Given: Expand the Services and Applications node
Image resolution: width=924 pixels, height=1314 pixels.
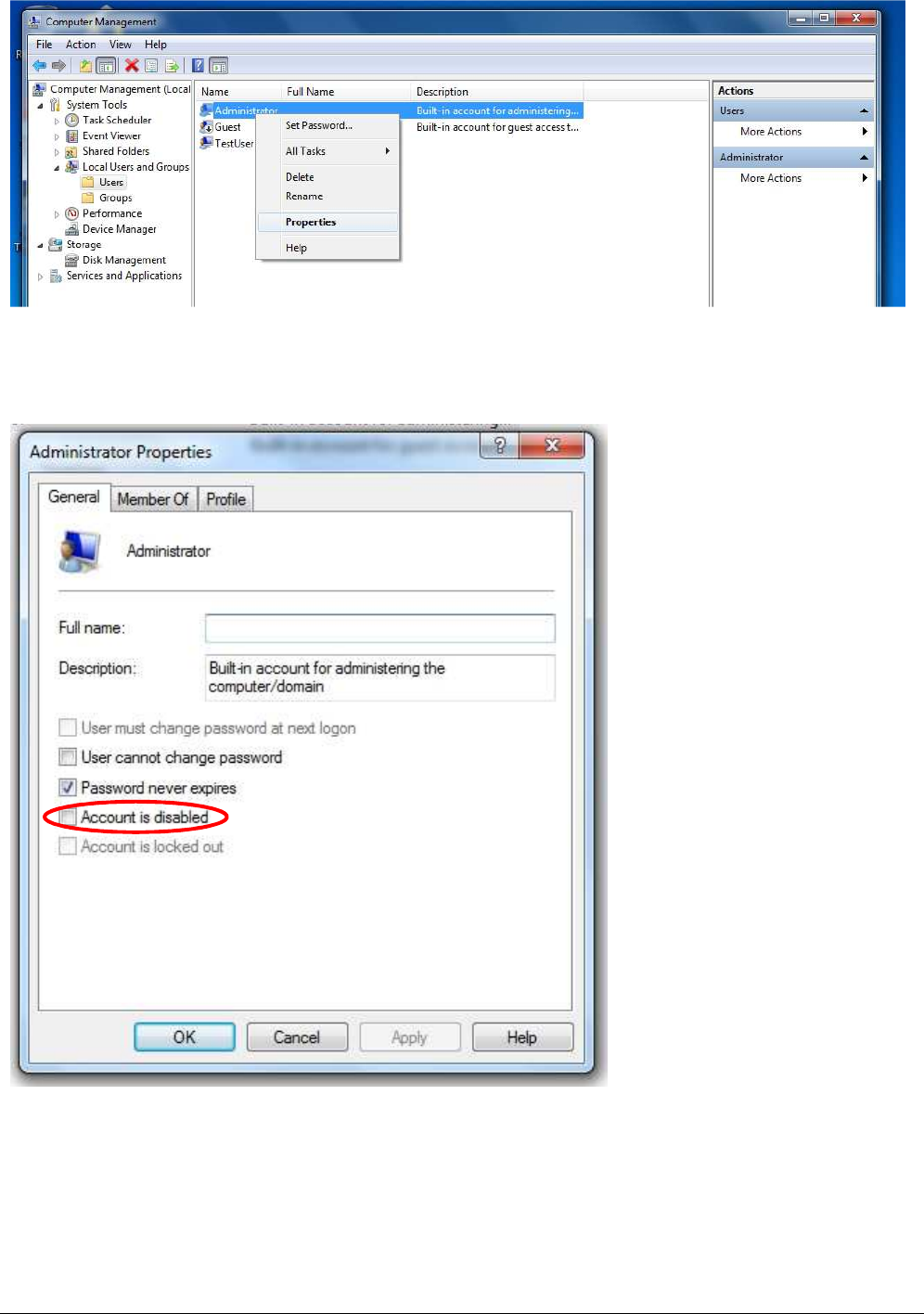Looking at the screenshot, I should 41,277.
